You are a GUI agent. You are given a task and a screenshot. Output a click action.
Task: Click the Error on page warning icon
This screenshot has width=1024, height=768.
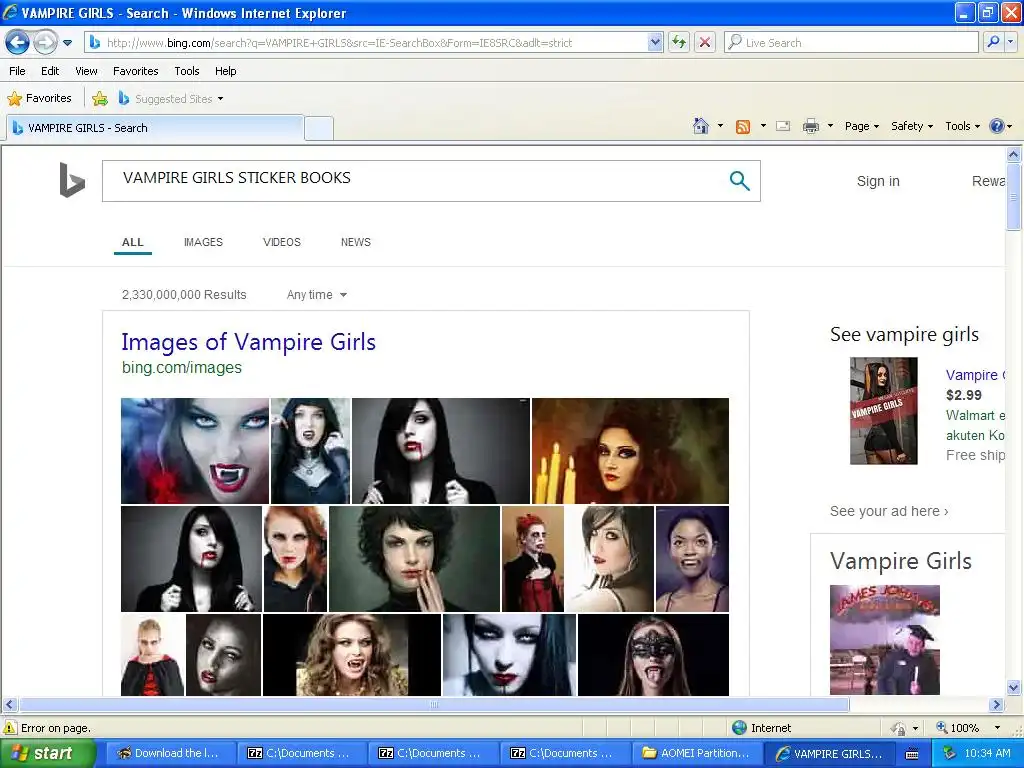click(x=10, y=728)
